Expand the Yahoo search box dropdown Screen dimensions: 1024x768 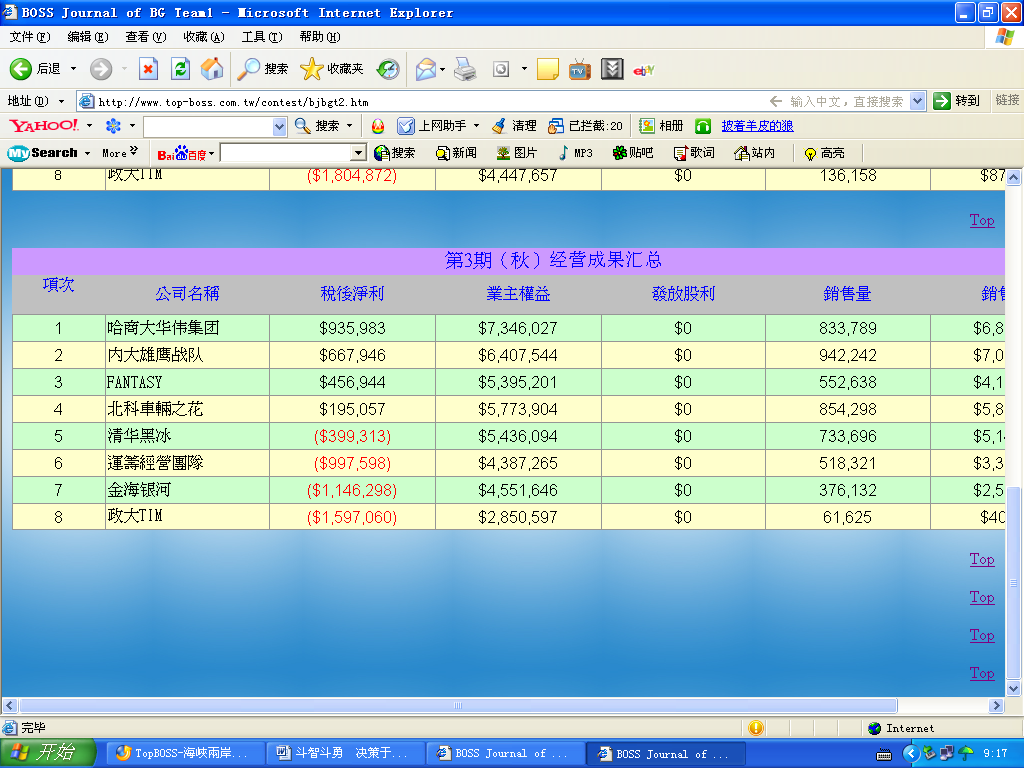tap(280, 127)
